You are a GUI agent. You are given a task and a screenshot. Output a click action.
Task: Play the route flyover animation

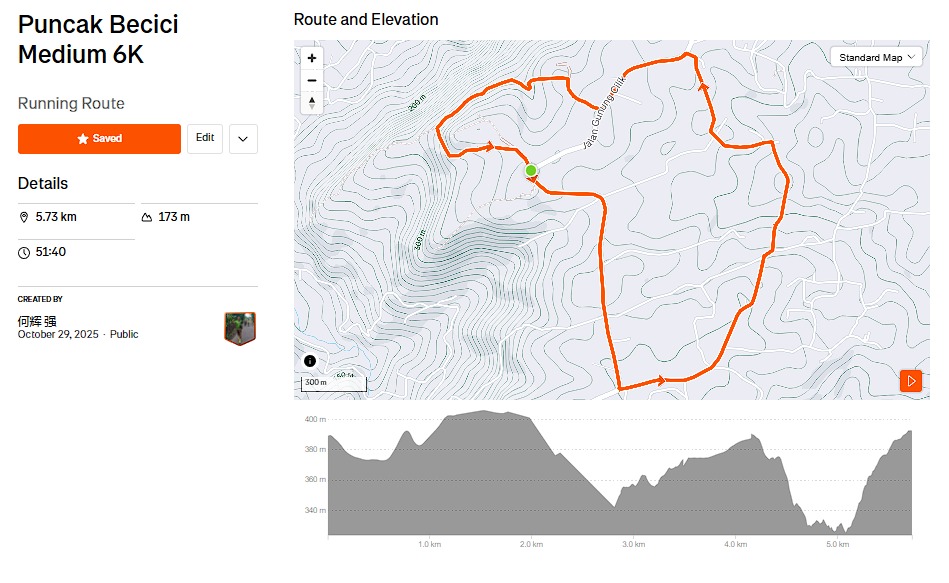pos(910,381)
